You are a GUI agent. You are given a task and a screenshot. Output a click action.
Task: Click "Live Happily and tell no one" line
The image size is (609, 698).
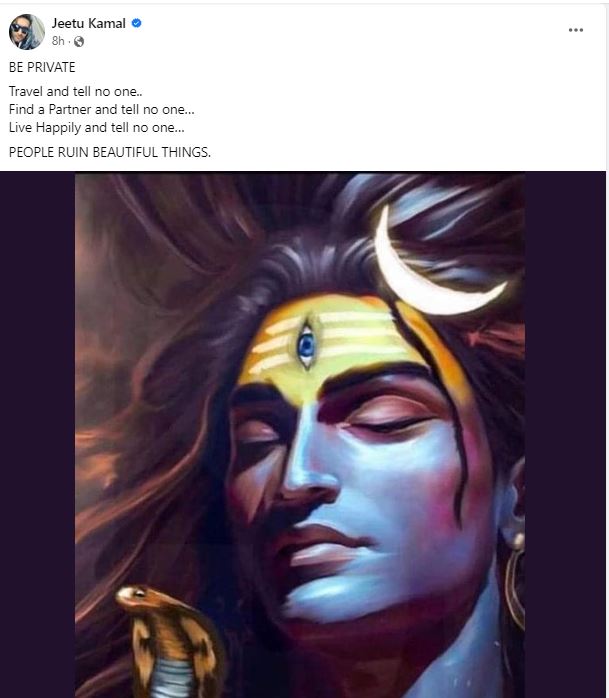click(97, 127)
